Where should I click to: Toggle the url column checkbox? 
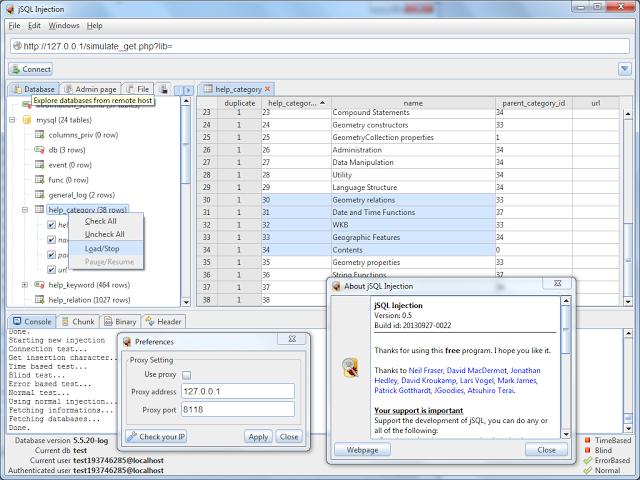click(51, 270)
